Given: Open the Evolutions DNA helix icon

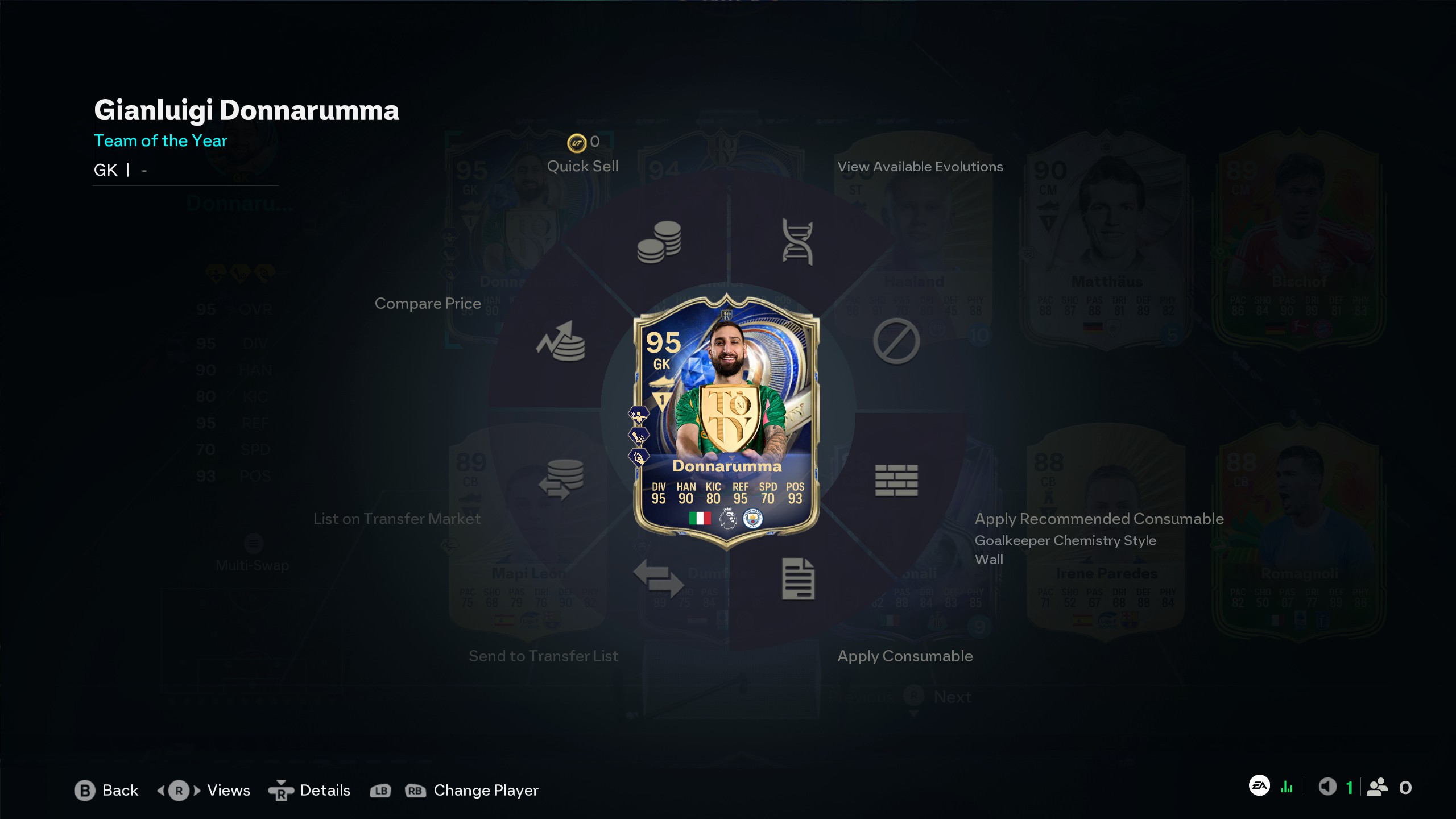Looking at the screenshot, I should click(797, 242).
